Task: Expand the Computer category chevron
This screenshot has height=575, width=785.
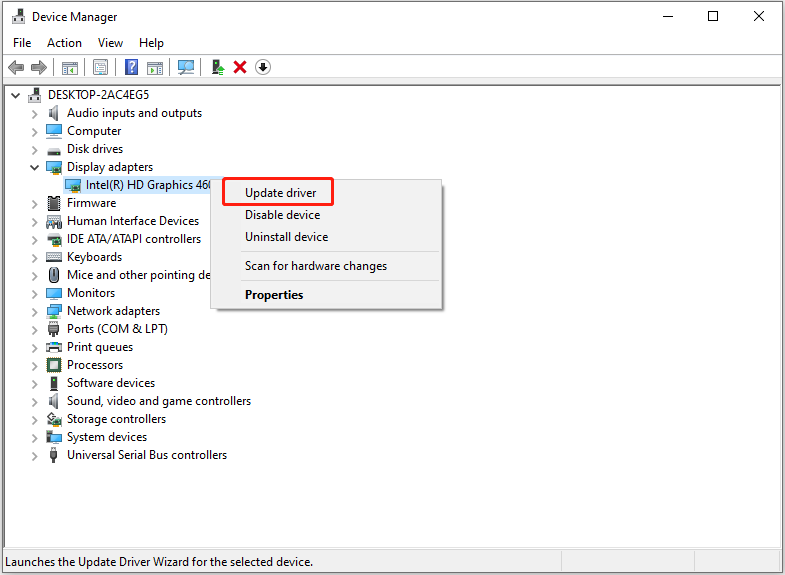Action: pos(34,132)
